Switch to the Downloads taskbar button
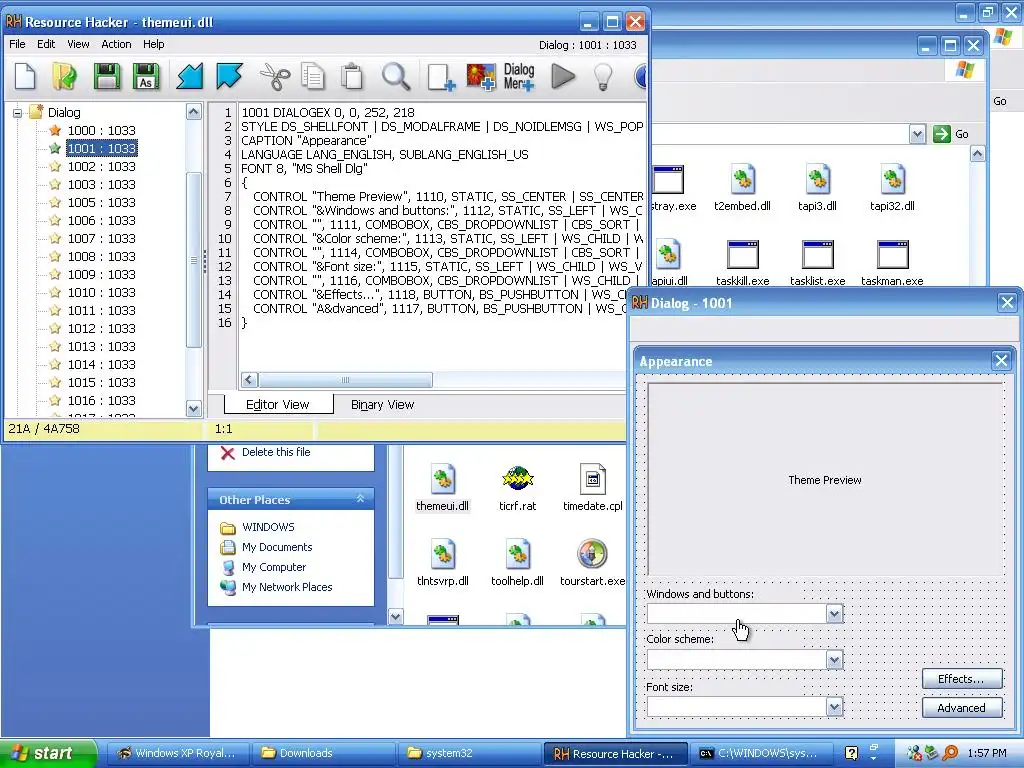Screen dimensions: 1024x768 click(324, 753)
